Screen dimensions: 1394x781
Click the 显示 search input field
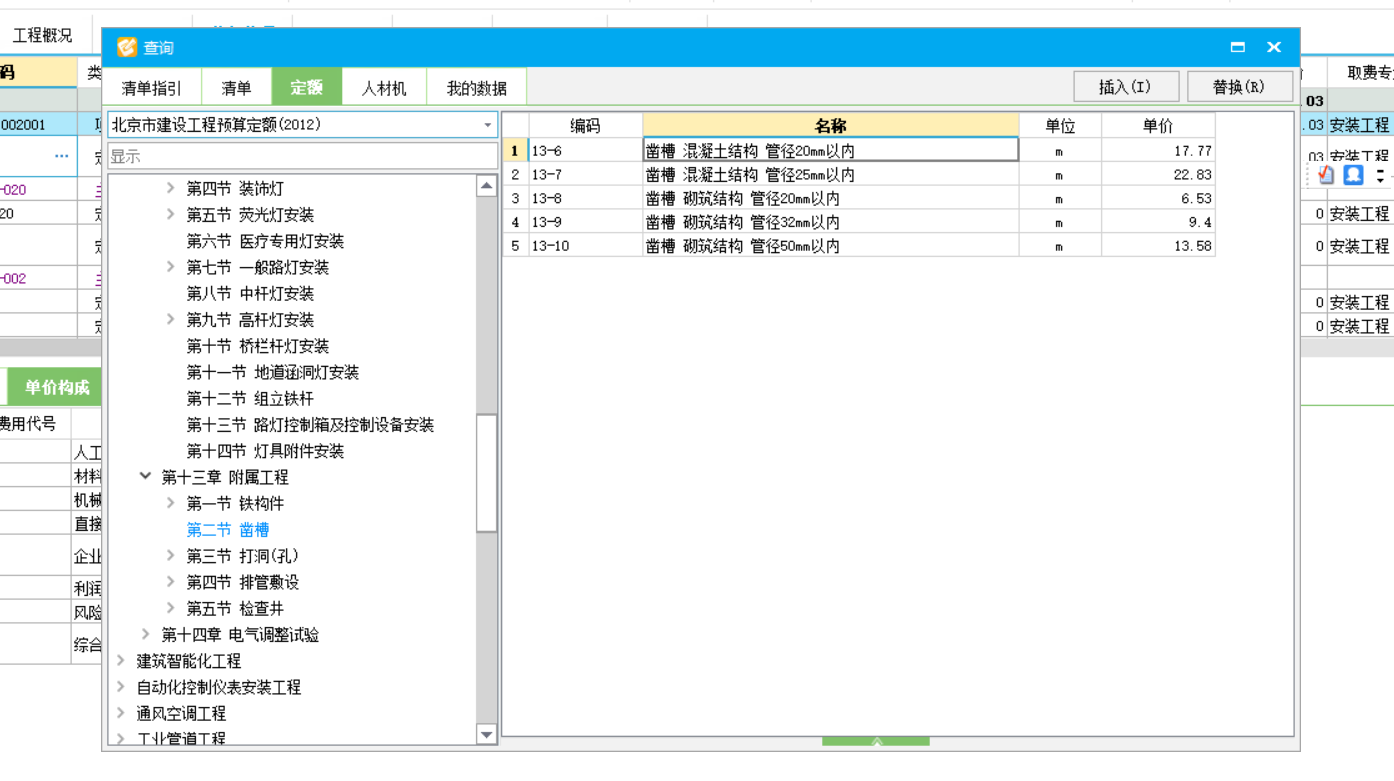[x=302, y=156]
